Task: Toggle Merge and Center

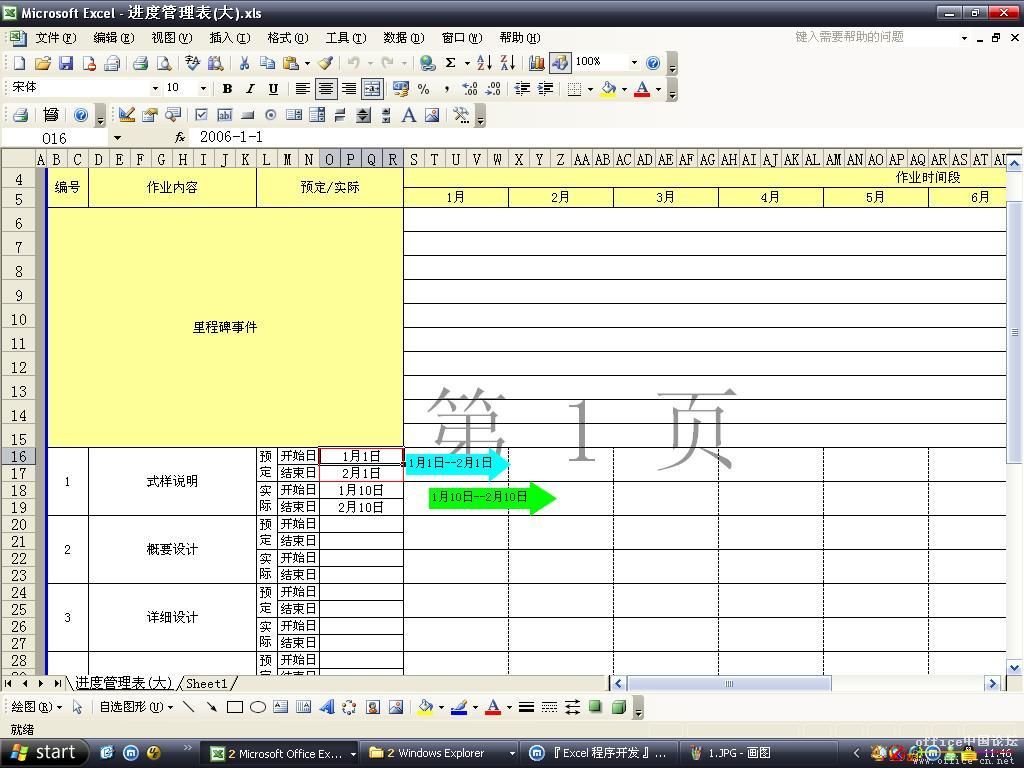Action: pos(372,89)
